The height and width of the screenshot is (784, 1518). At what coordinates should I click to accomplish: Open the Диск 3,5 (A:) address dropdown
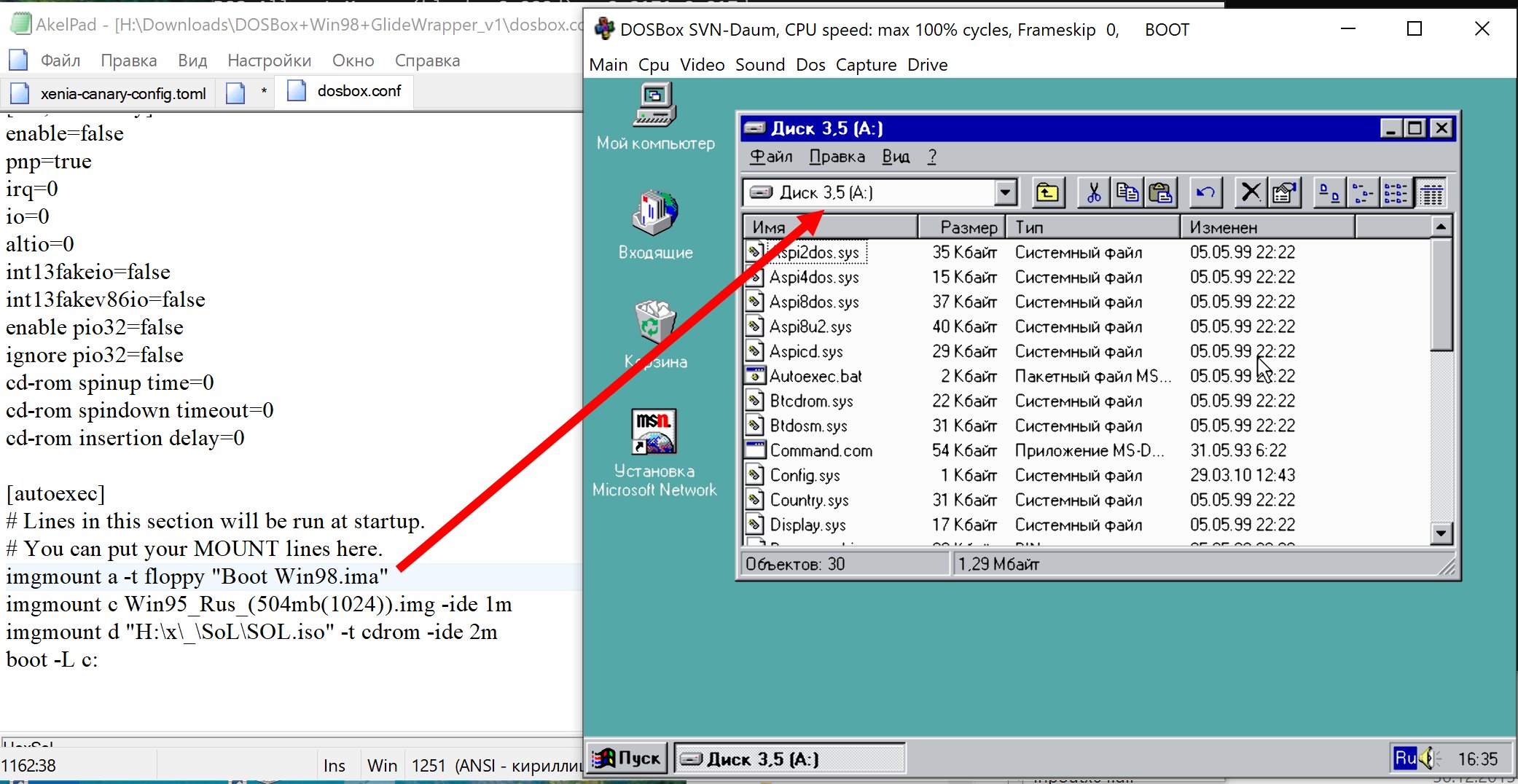pyautogui.click(x=1006, y=192)
